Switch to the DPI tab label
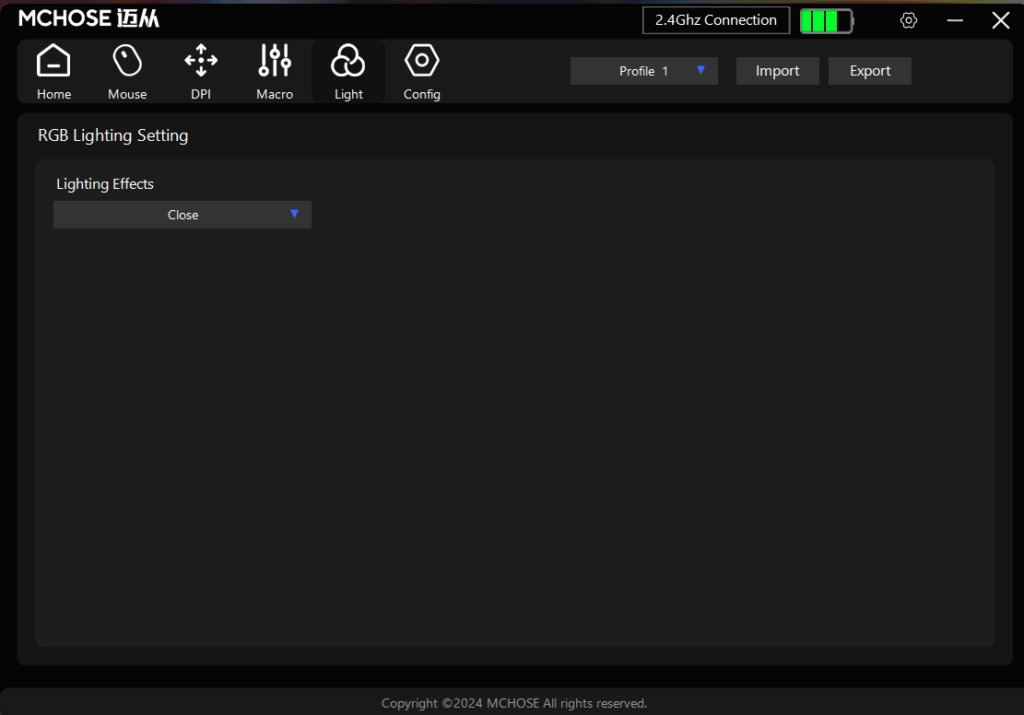This screenshot has height=715, width=1024. [201, 94]
